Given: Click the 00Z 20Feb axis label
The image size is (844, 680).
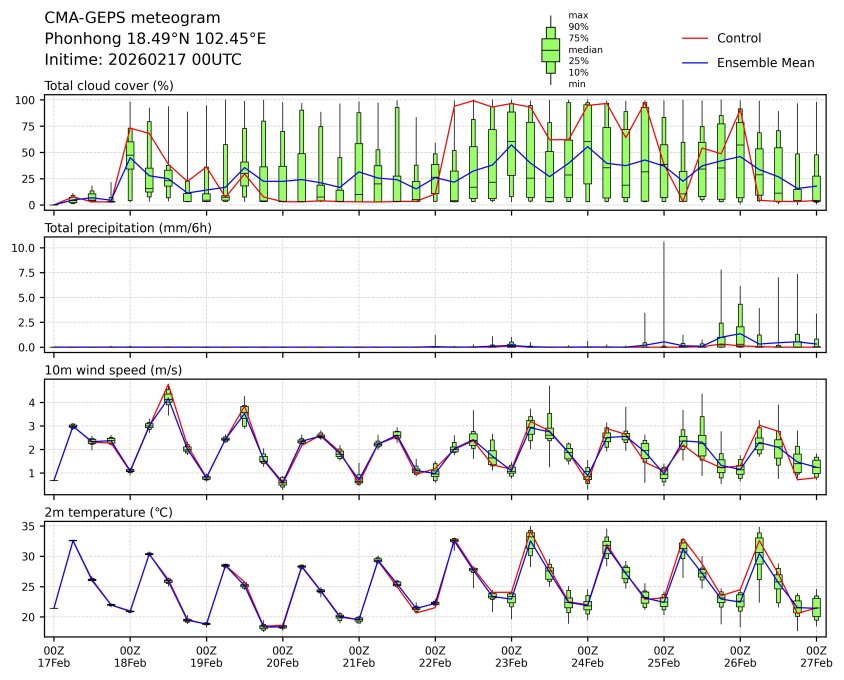Looking at the screenshot, I should point(282,656).
